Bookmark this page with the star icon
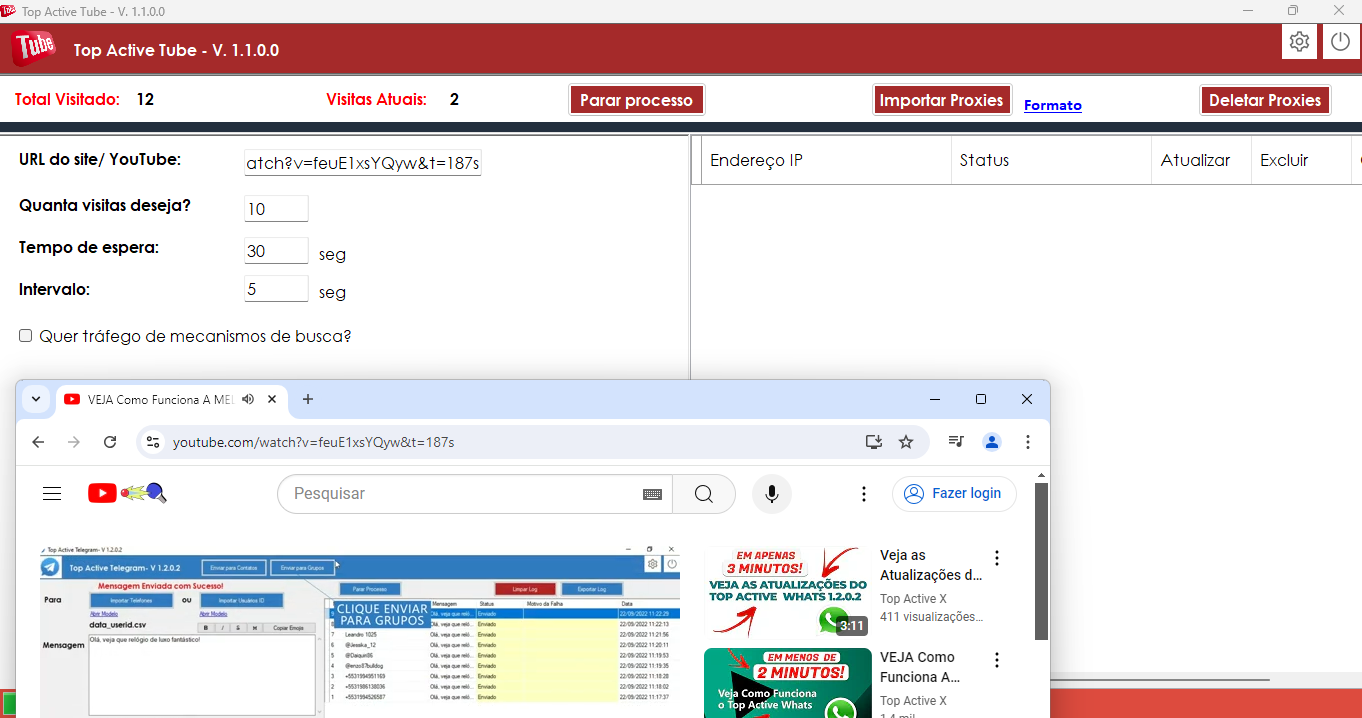1362x718 pixels. [x=906, y=441]
